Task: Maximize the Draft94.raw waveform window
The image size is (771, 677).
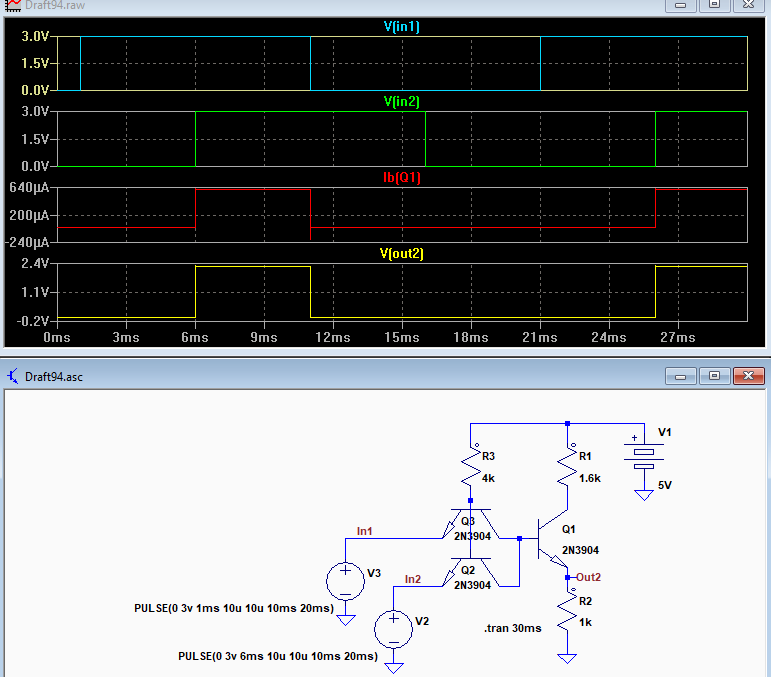Action: coord(714,5)
